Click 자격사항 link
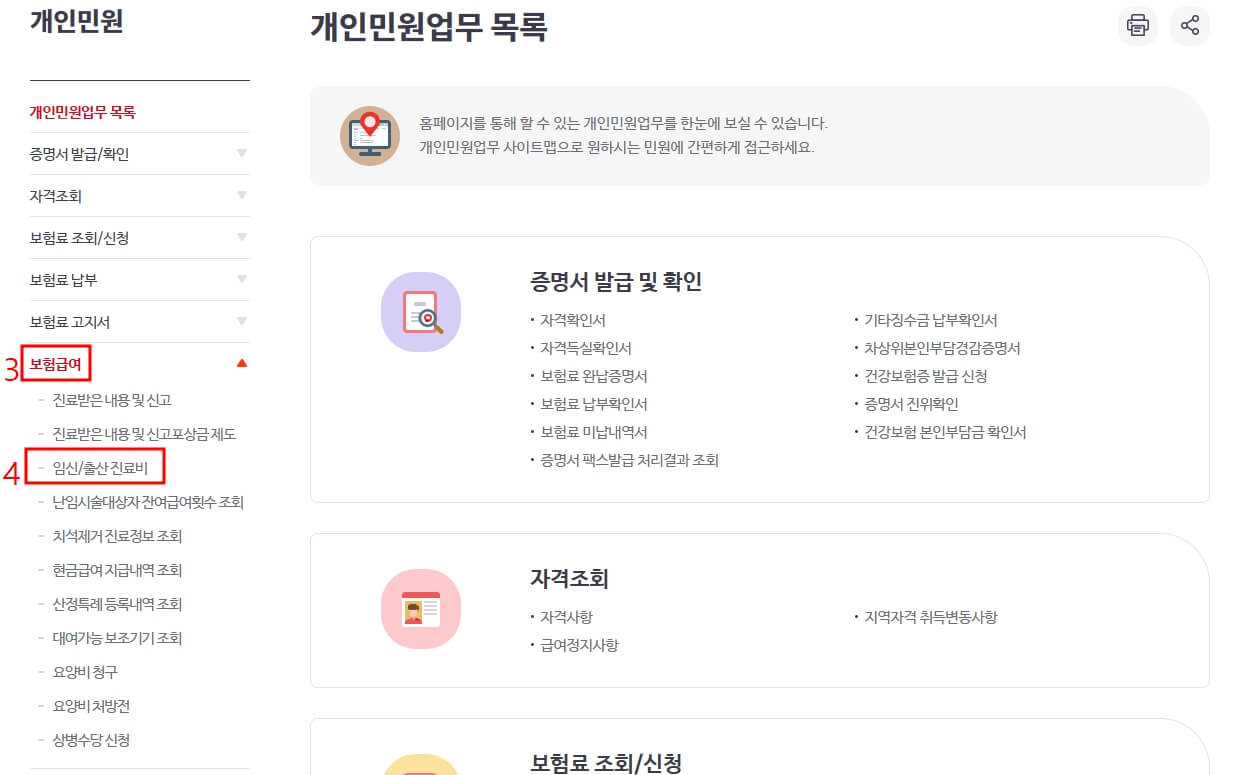The image size is (1245, 775). tap(566, 617)
